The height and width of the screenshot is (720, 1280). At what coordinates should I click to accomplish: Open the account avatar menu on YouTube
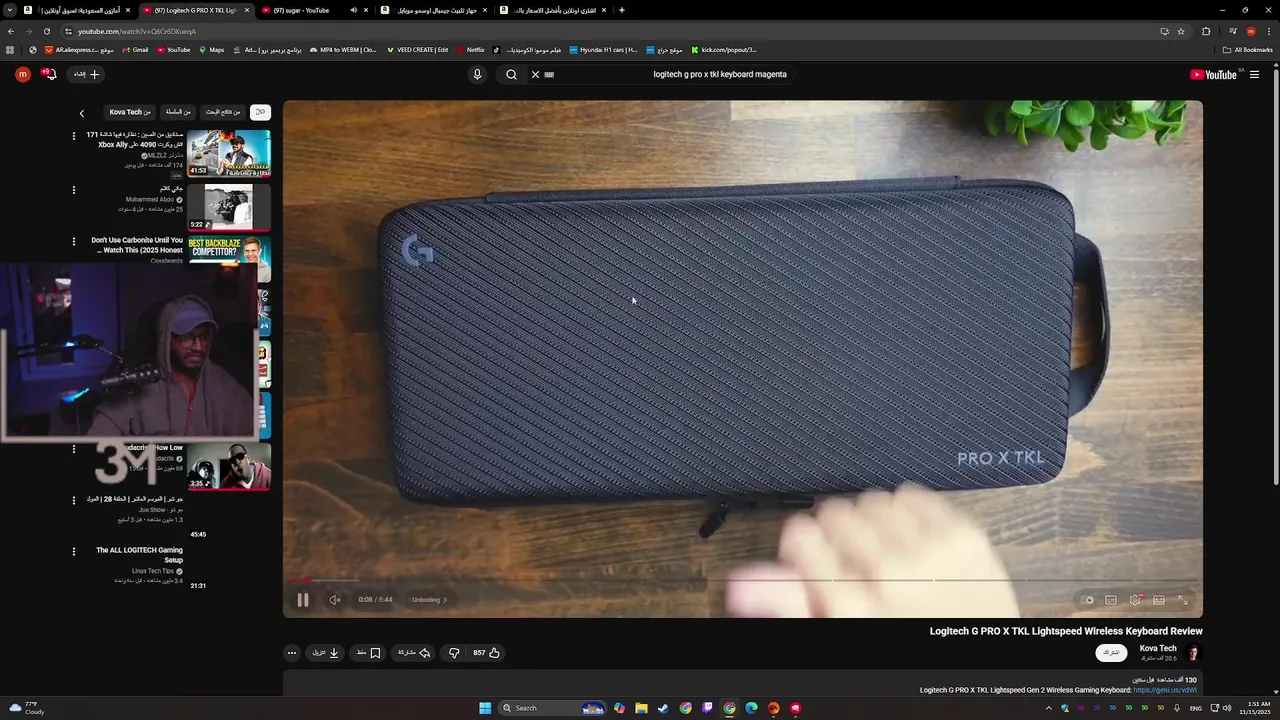[x=22, y=74]
